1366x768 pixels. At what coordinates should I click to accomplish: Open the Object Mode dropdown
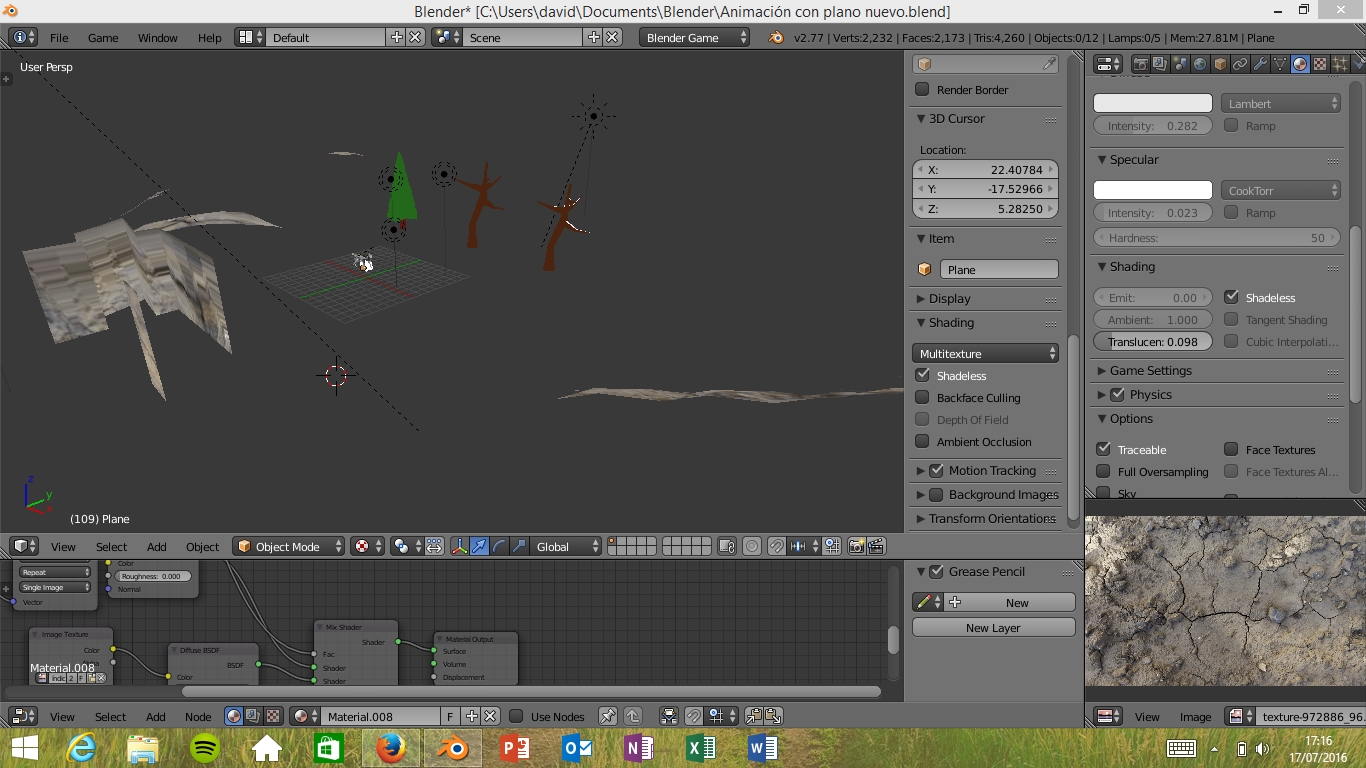288,547
